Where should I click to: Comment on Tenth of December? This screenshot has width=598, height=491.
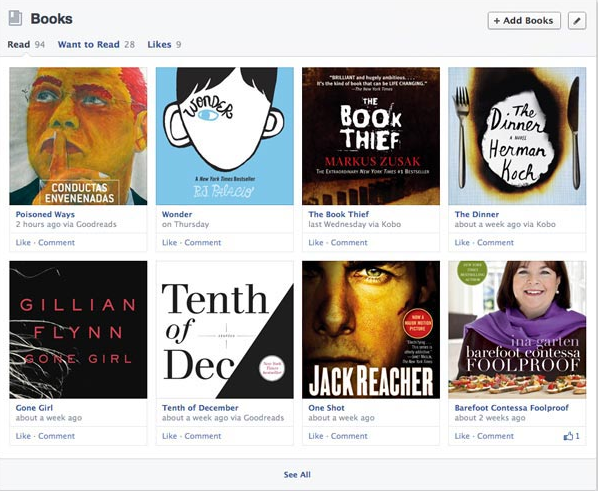coord(203,436)
